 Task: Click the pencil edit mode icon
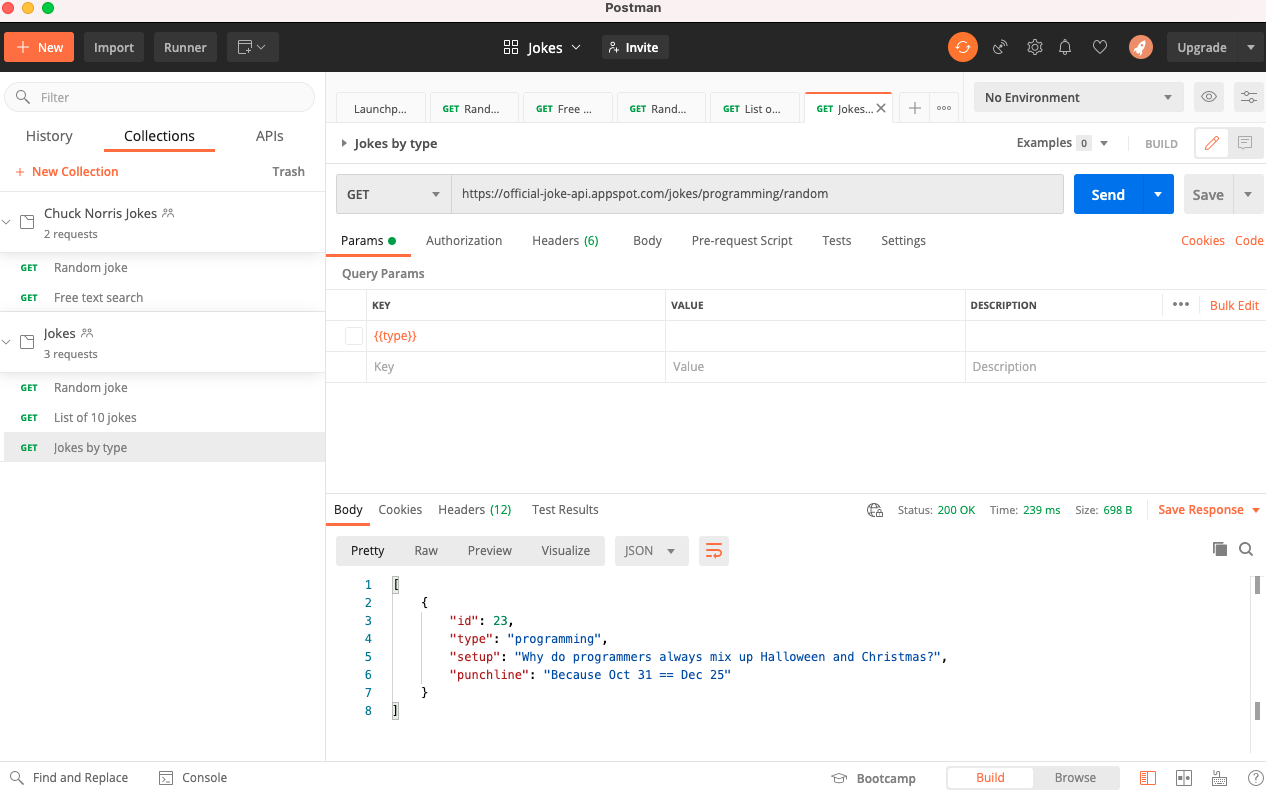pos(1212,143)
